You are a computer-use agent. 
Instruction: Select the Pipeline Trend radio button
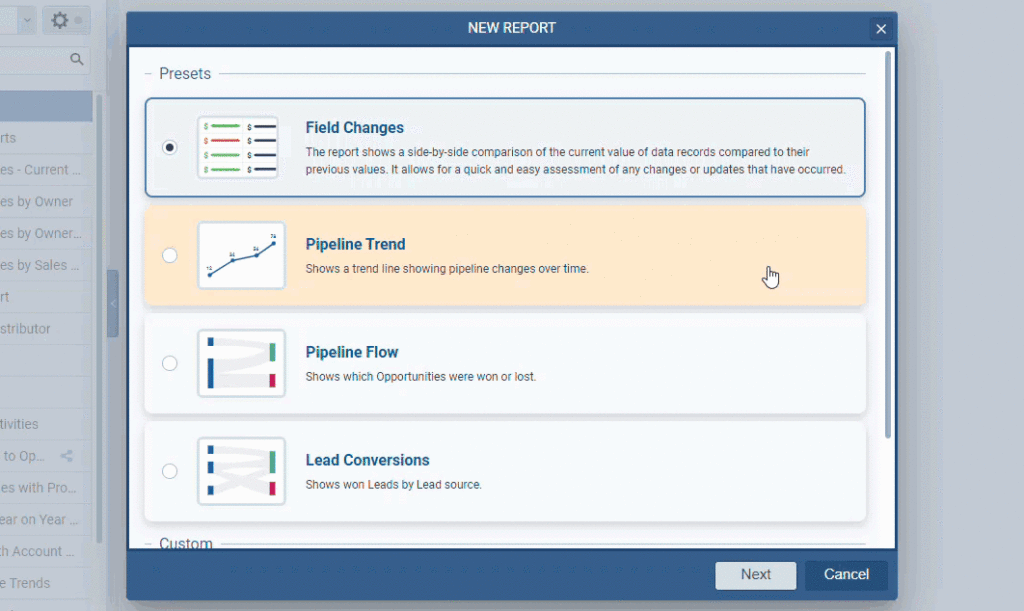pos(170,255)
